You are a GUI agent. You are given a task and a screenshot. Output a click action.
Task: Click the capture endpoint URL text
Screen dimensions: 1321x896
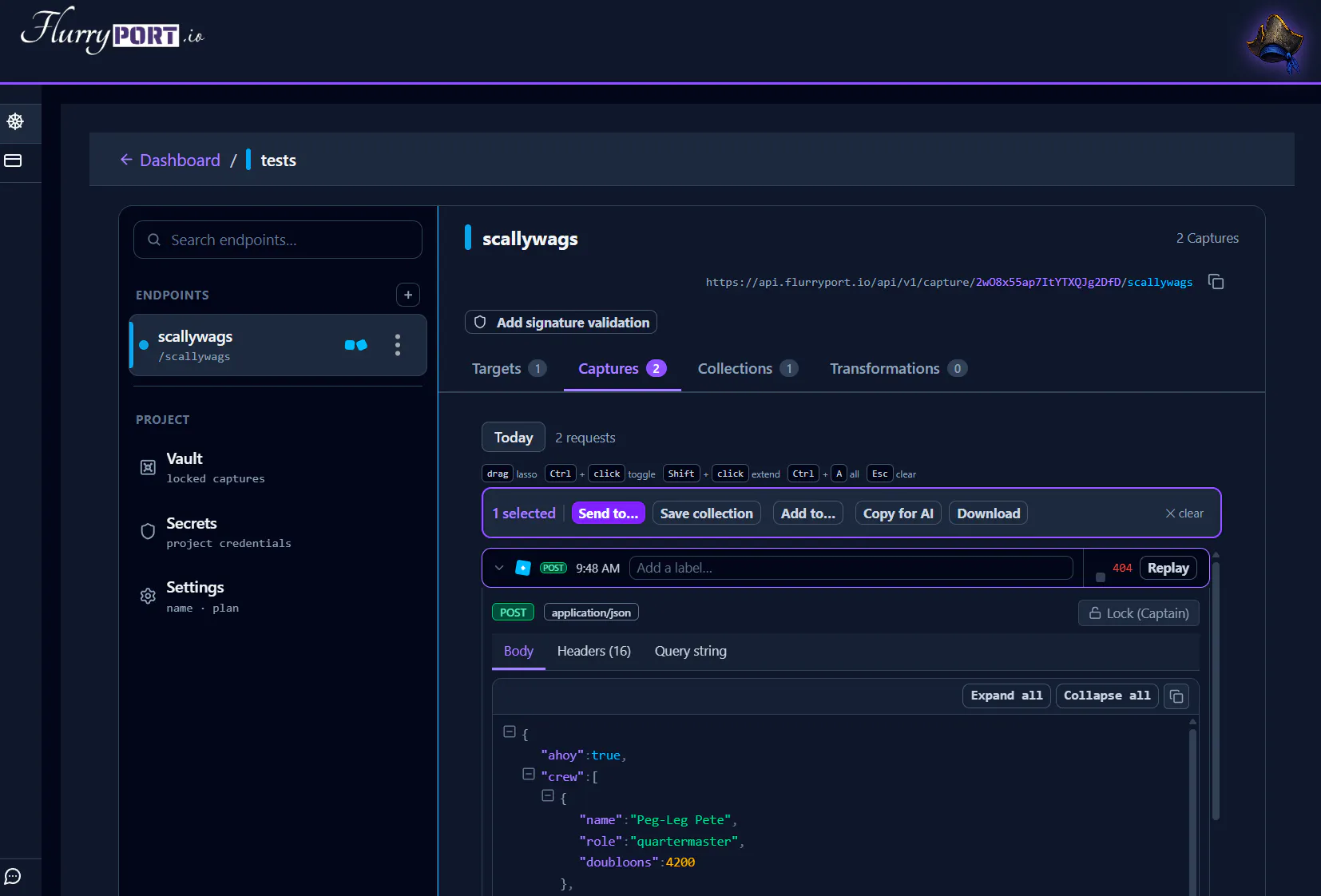click(949, 282)
